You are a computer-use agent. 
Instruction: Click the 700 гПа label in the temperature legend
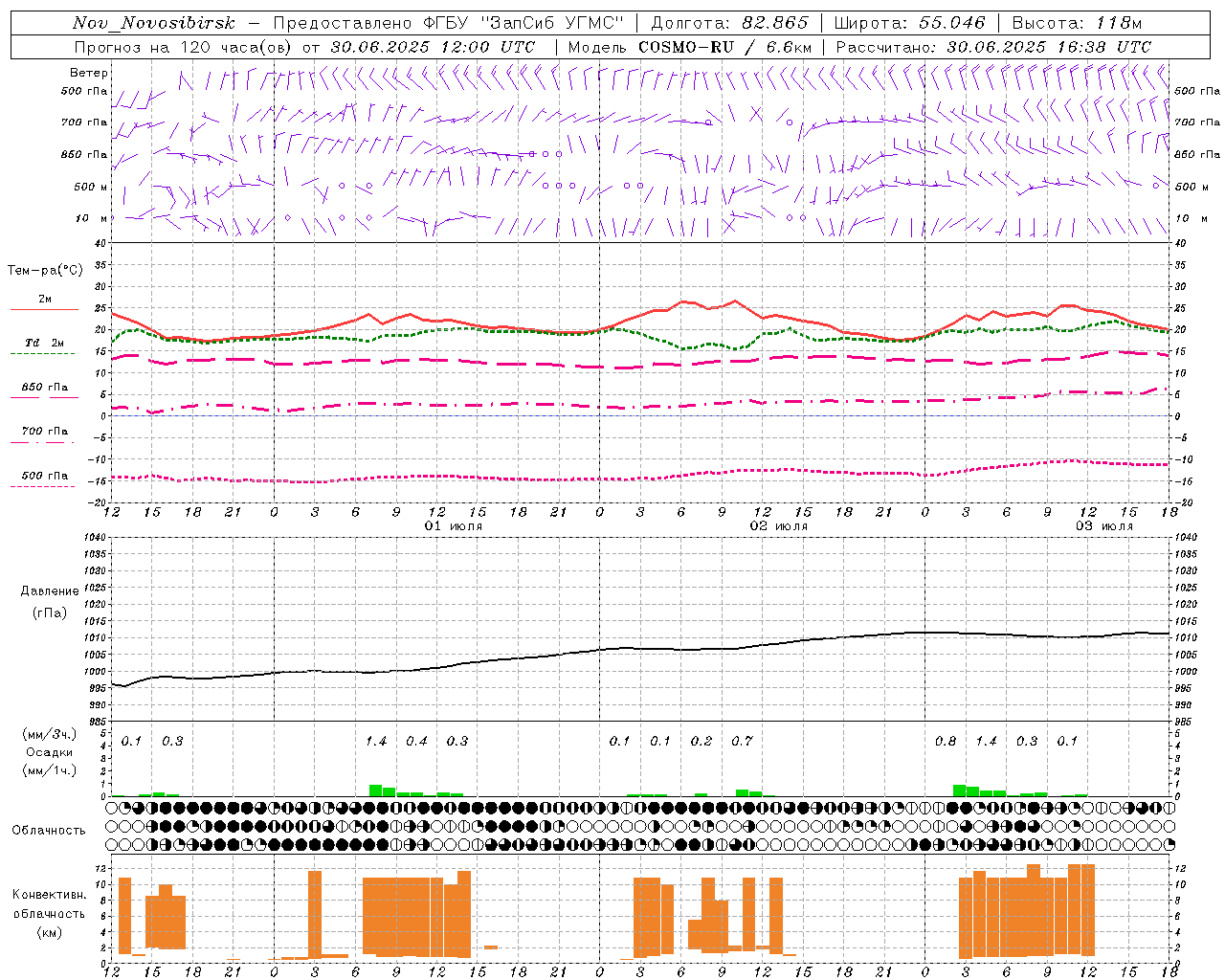pyautogui.click(x=44, y=432)
